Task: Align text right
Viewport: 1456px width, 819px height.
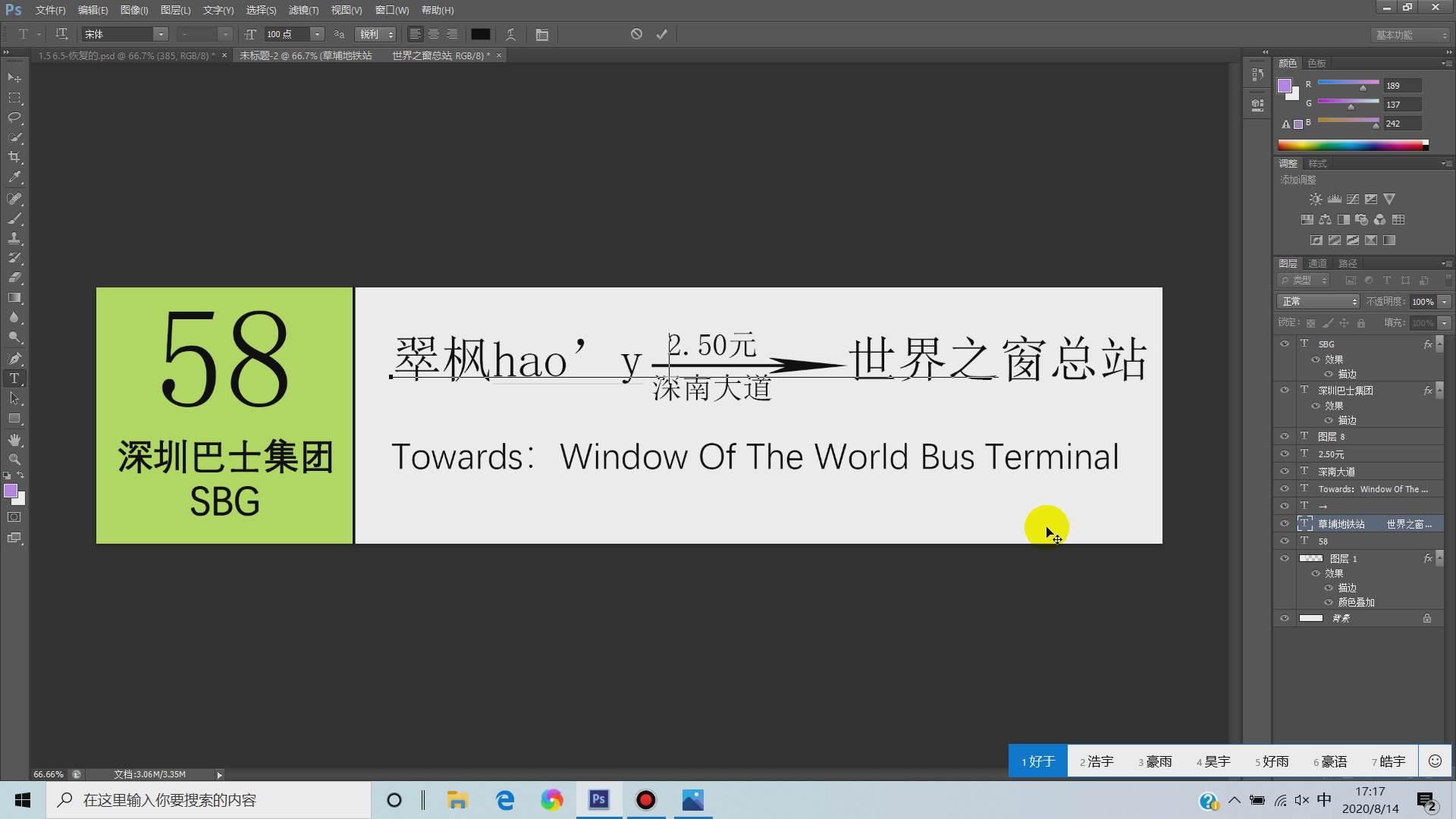Action: click(x=452, y=34)
